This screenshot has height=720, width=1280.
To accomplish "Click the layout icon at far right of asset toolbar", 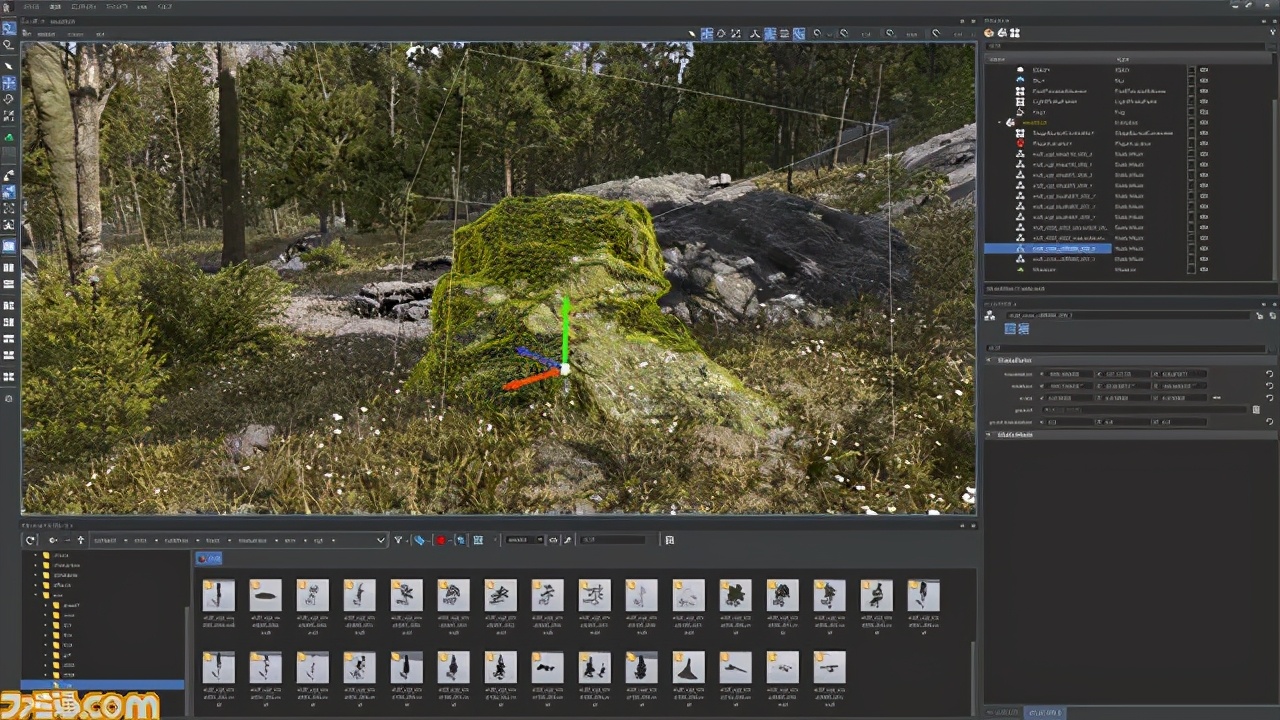I will 669,540.
